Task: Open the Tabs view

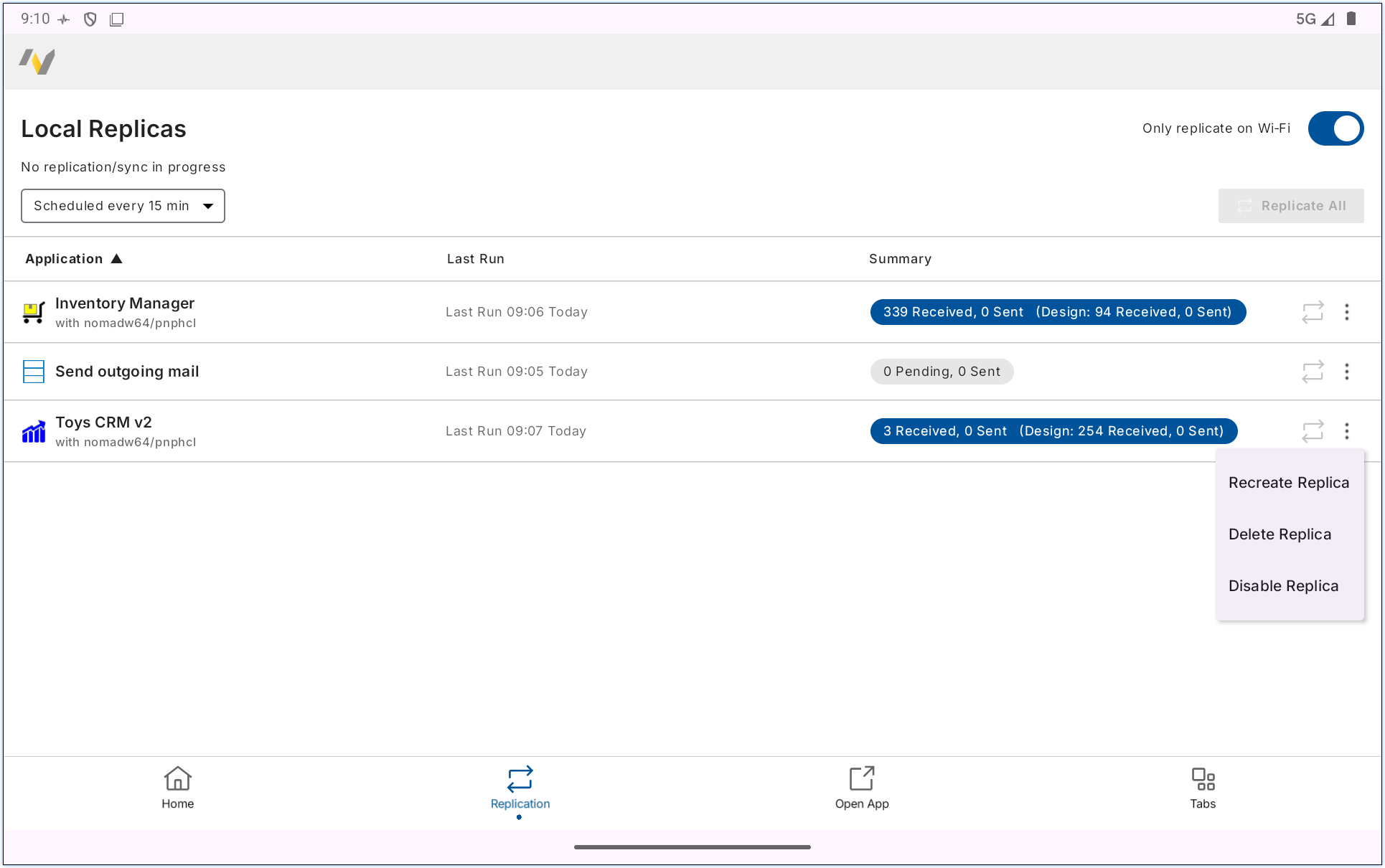Action: [1203, 788]
